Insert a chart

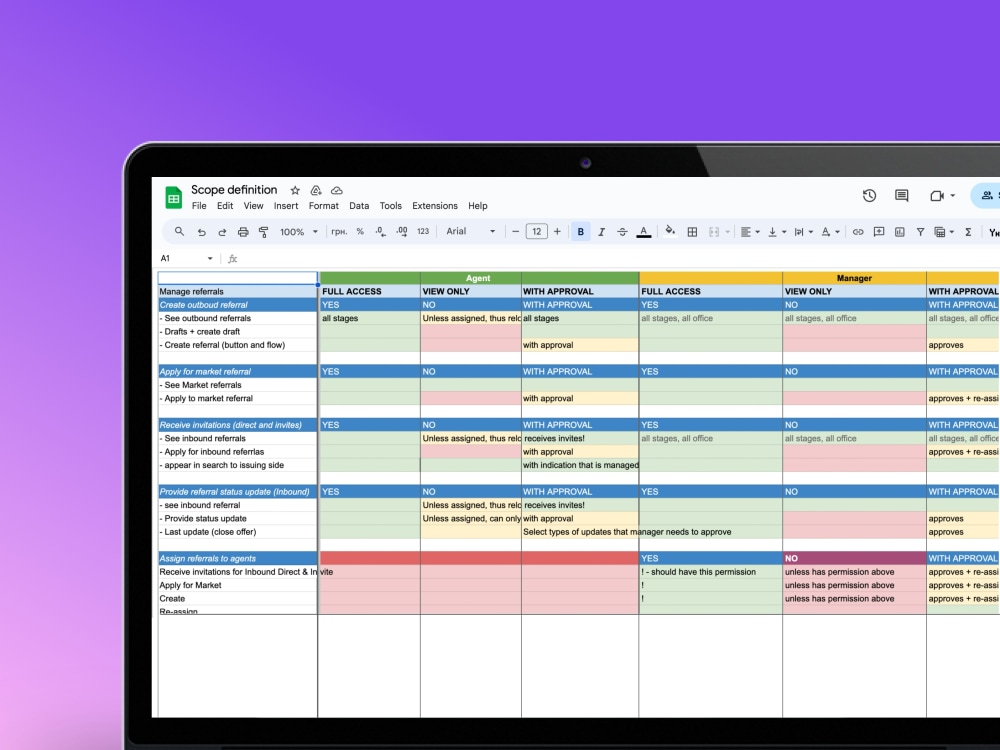[x=900, y=232]
